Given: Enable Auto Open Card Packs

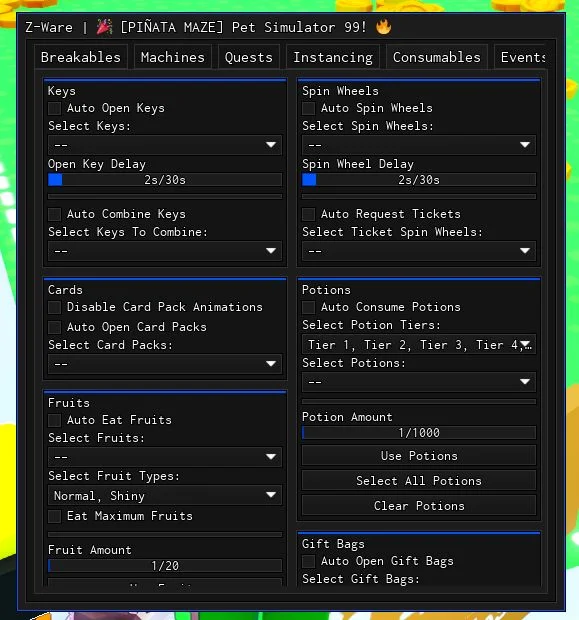Looking at the screenshot, I should click(55, 327).
